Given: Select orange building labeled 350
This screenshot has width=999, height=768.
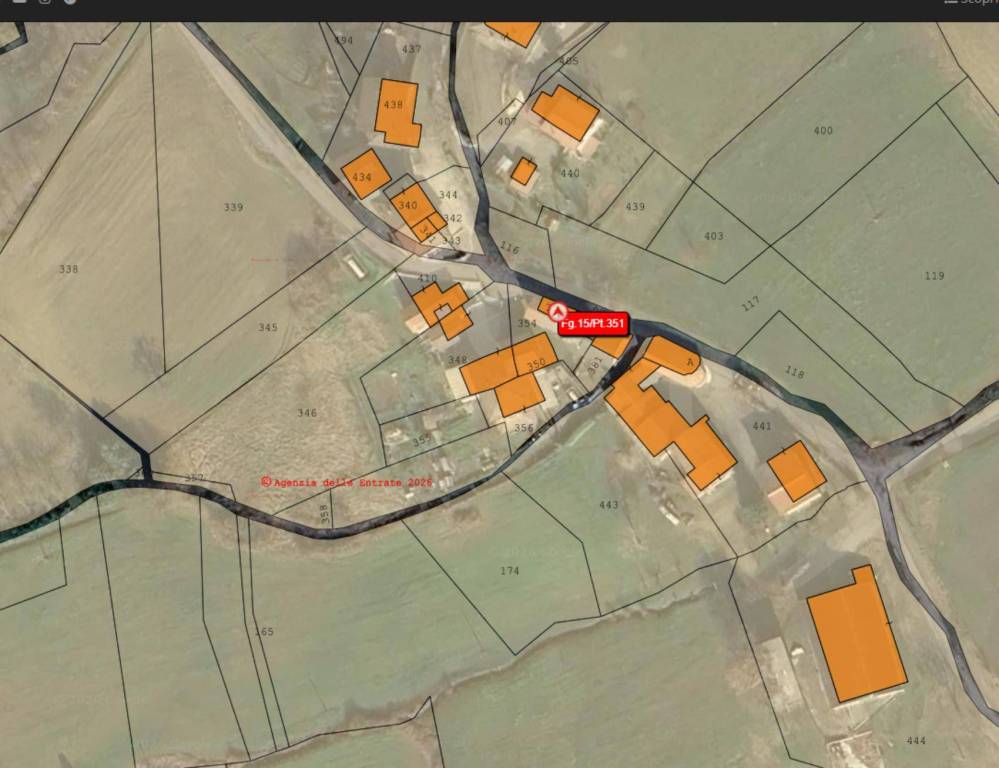Looking at the screenshot, I should pos(535,354).
